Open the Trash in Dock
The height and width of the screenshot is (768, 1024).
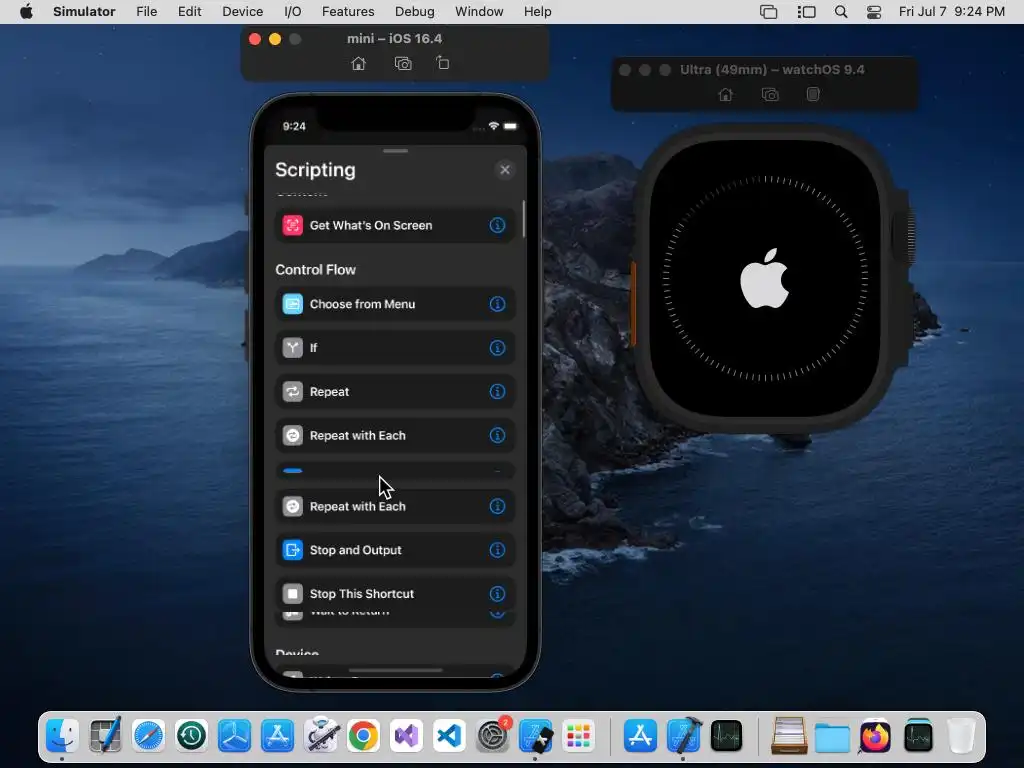[961, 736]
